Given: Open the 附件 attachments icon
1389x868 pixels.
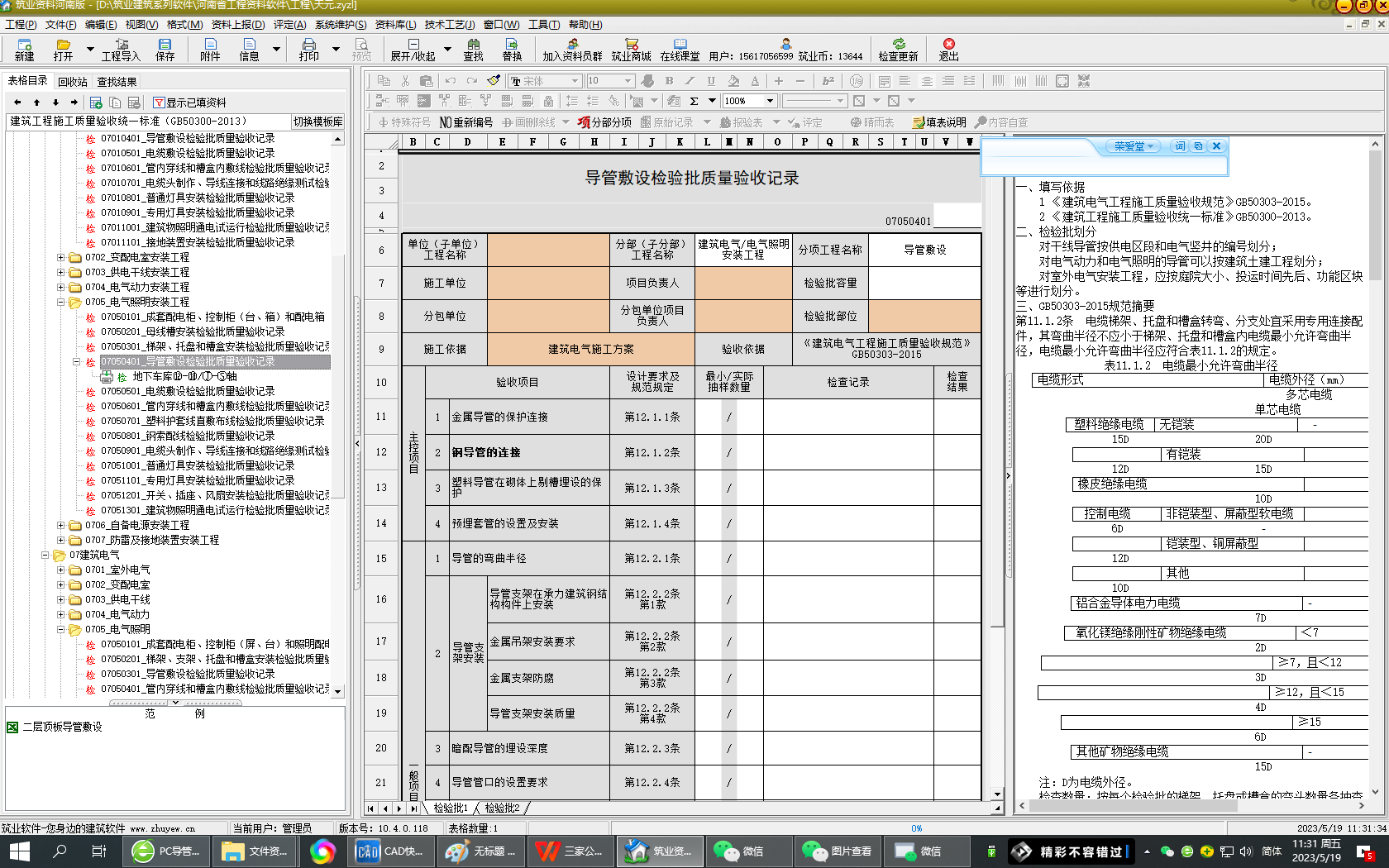Looking at the screenshot, I should [210, 50].
